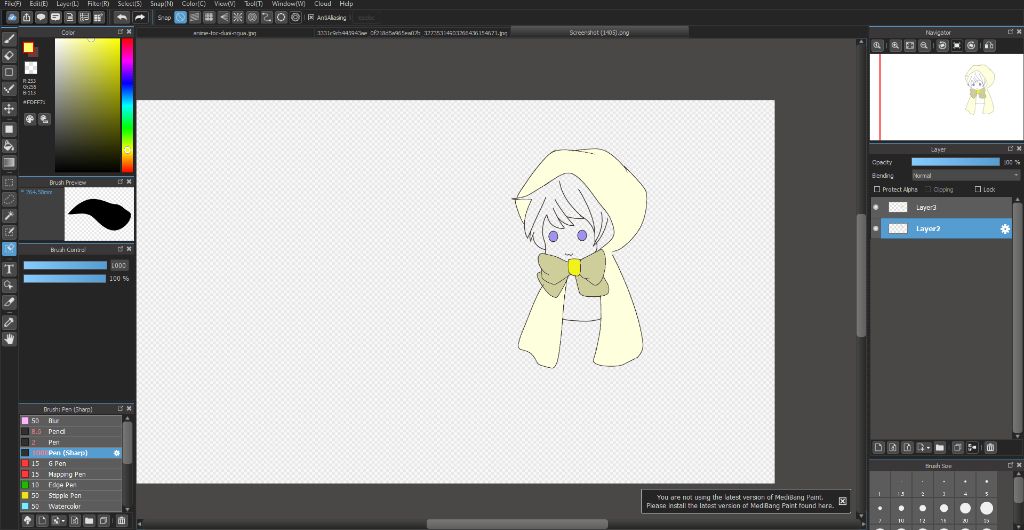Select Layer3 in the layer list
Screen dimensions: 1024x530
tap(941, 207)
